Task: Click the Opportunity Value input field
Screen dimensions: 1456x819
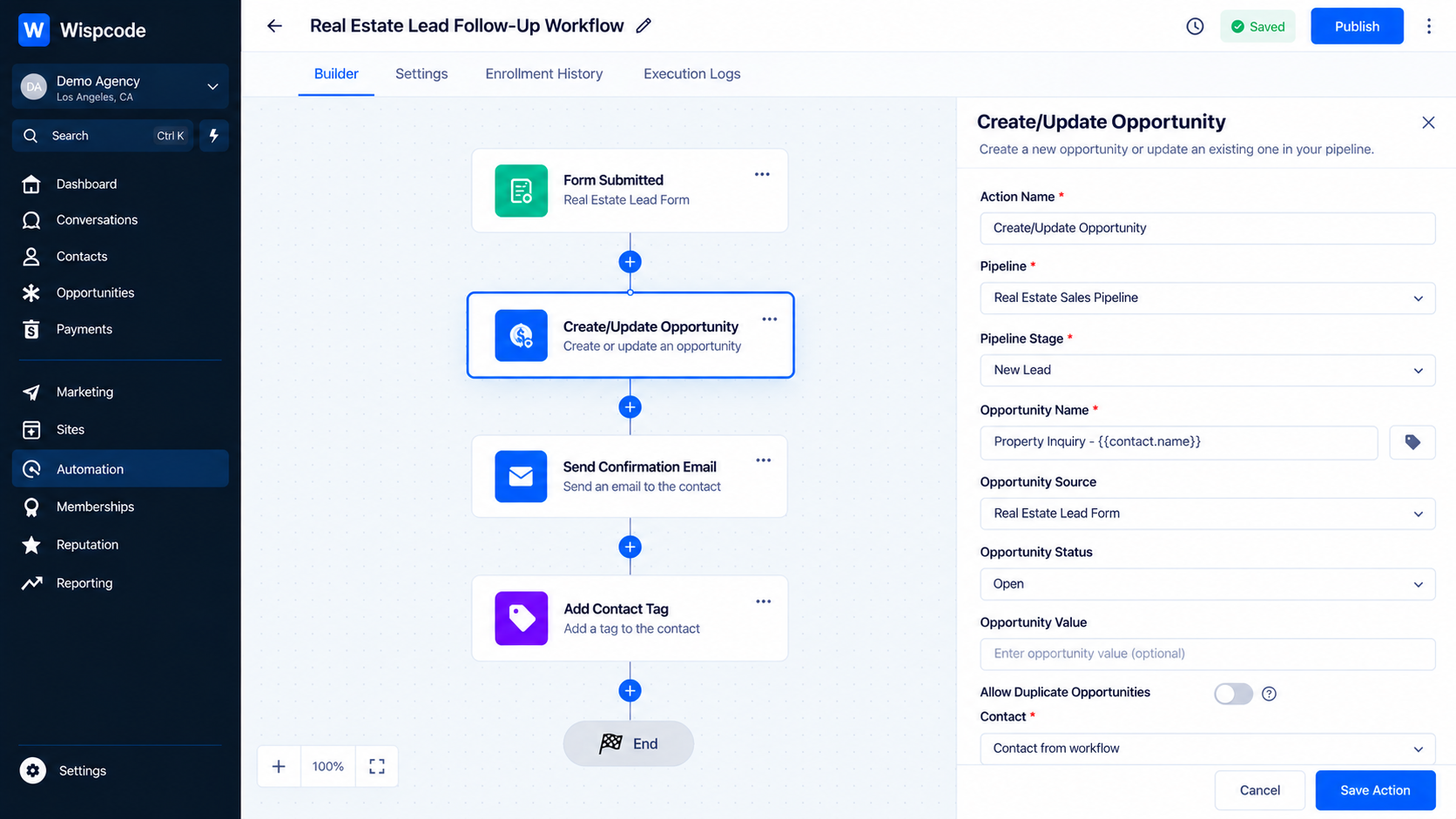Action: (1208, 655)
